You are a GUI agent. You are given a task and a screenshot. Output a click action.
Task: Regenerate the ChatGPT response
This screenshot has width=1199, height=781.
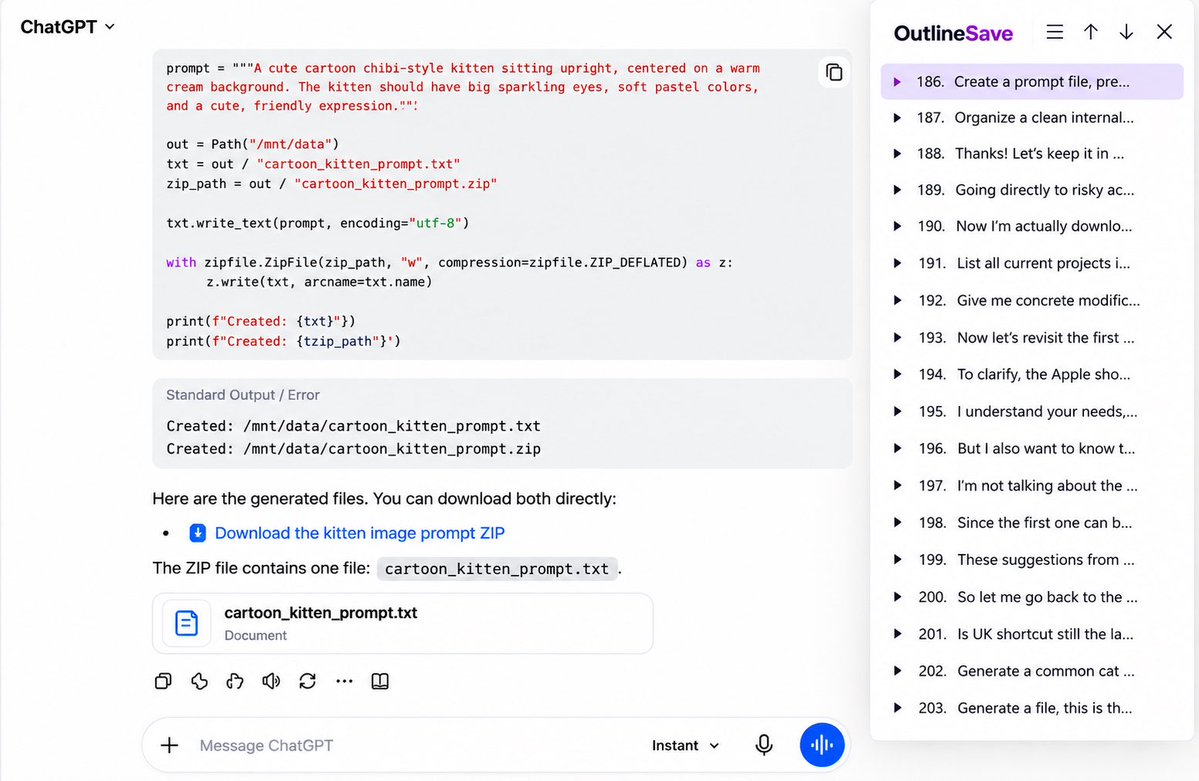click(307, 681)
